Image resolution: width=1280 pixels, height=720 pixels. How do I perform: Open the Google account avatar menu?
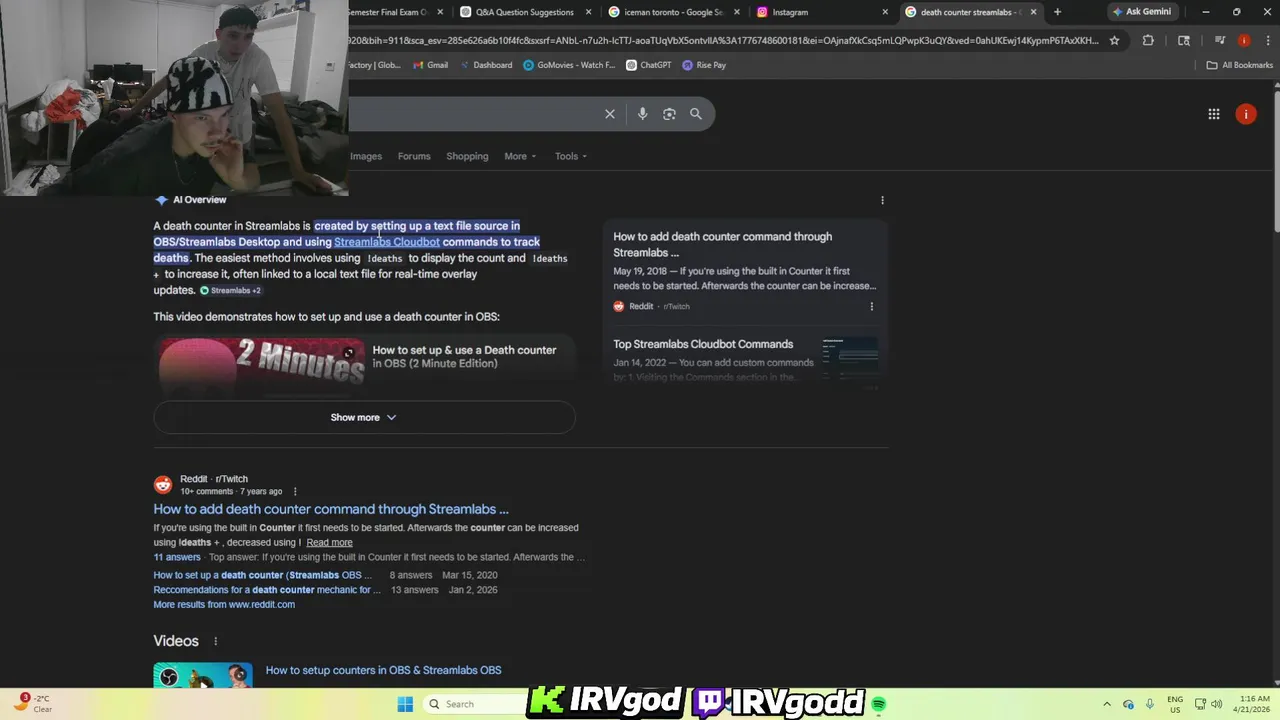pyautogui.click(x=1246, y=114)
